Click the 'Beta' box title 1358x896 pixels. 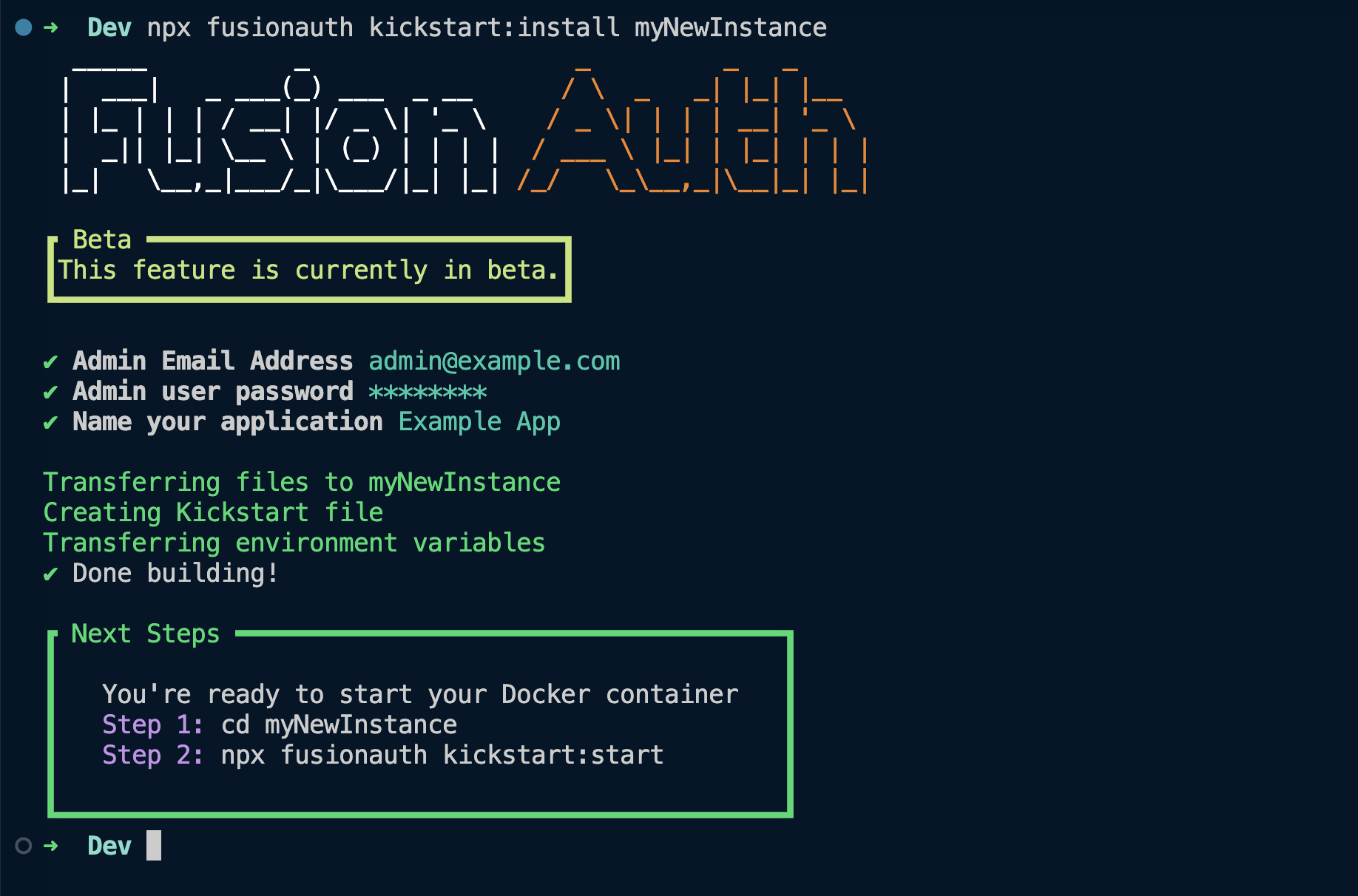point(102,240)
